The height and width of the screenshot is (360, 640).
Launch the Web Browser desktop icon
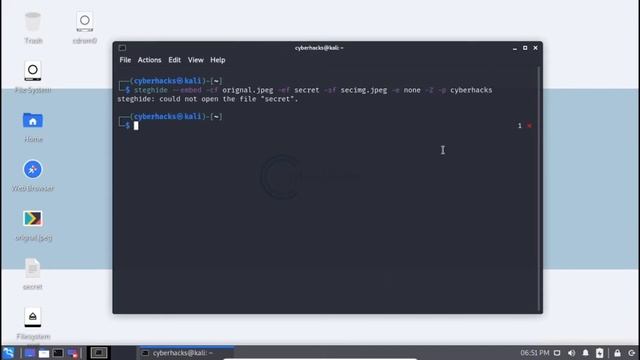point(33,176)
